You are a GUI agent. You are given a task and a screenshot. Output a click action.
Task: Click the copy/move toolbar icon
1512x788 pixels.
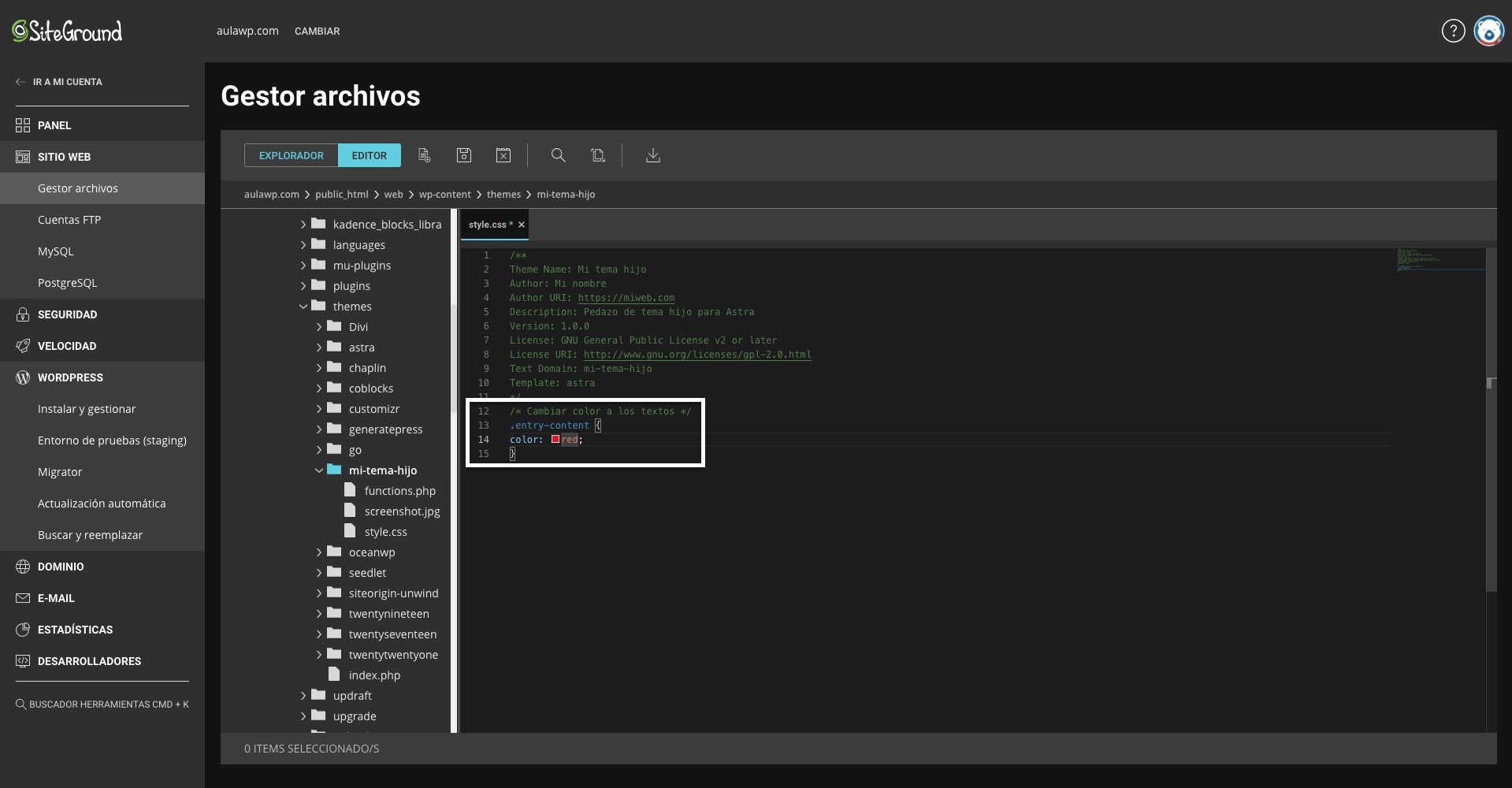point(598,155)
